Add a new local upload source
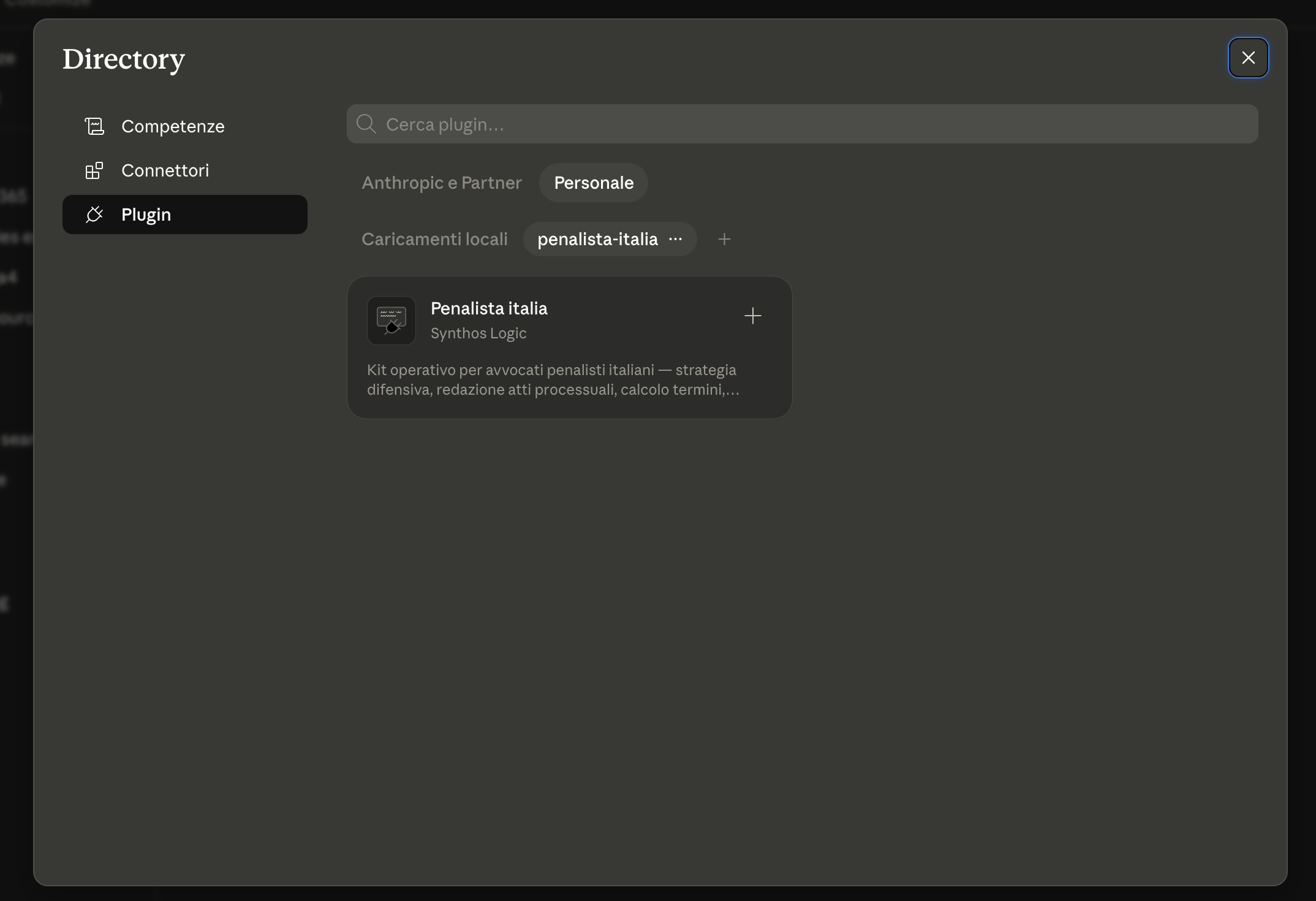Image resolution: width=1316 pixels, height=901 pixels. pyautogui.click(x=724, y=239)
